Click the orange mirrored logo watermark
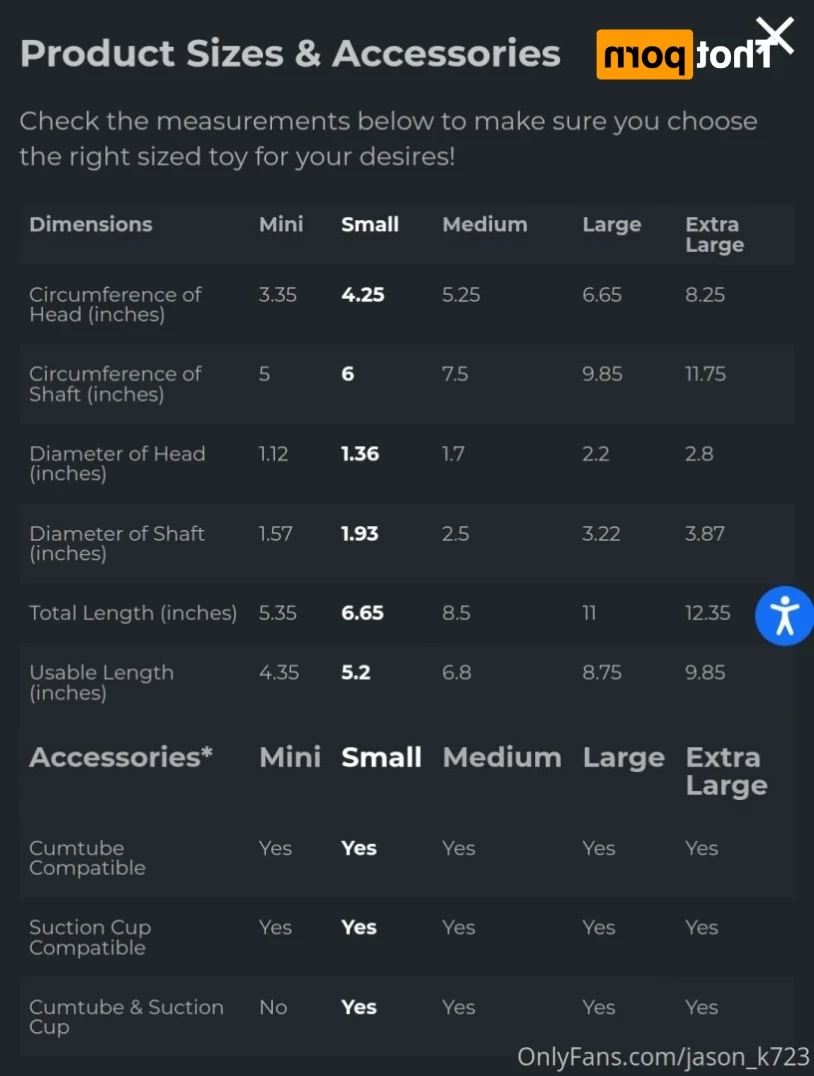The width and height of the screenshot is (814, 1076). [x=684, y=55]
